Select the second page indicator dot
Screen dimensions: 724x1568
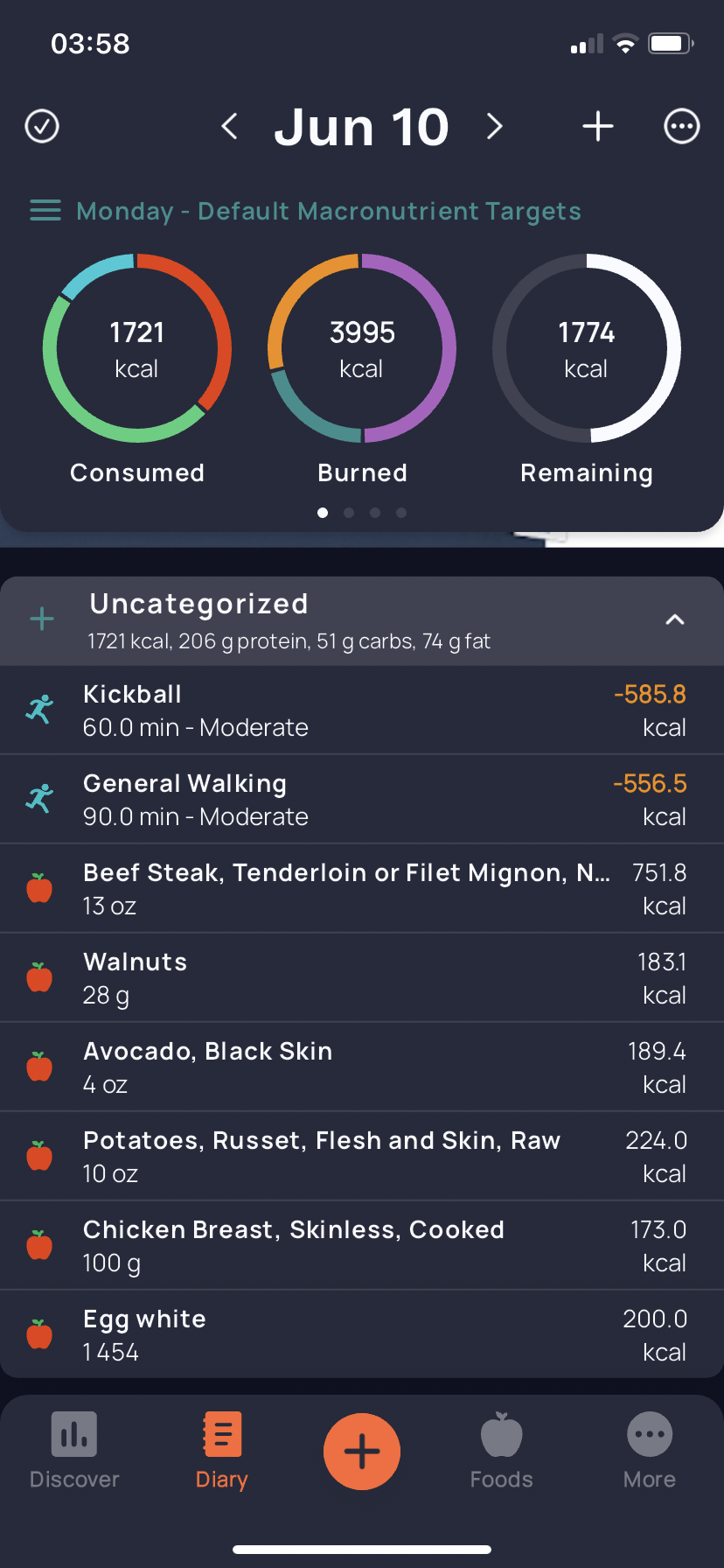click(x=349, y=513)
